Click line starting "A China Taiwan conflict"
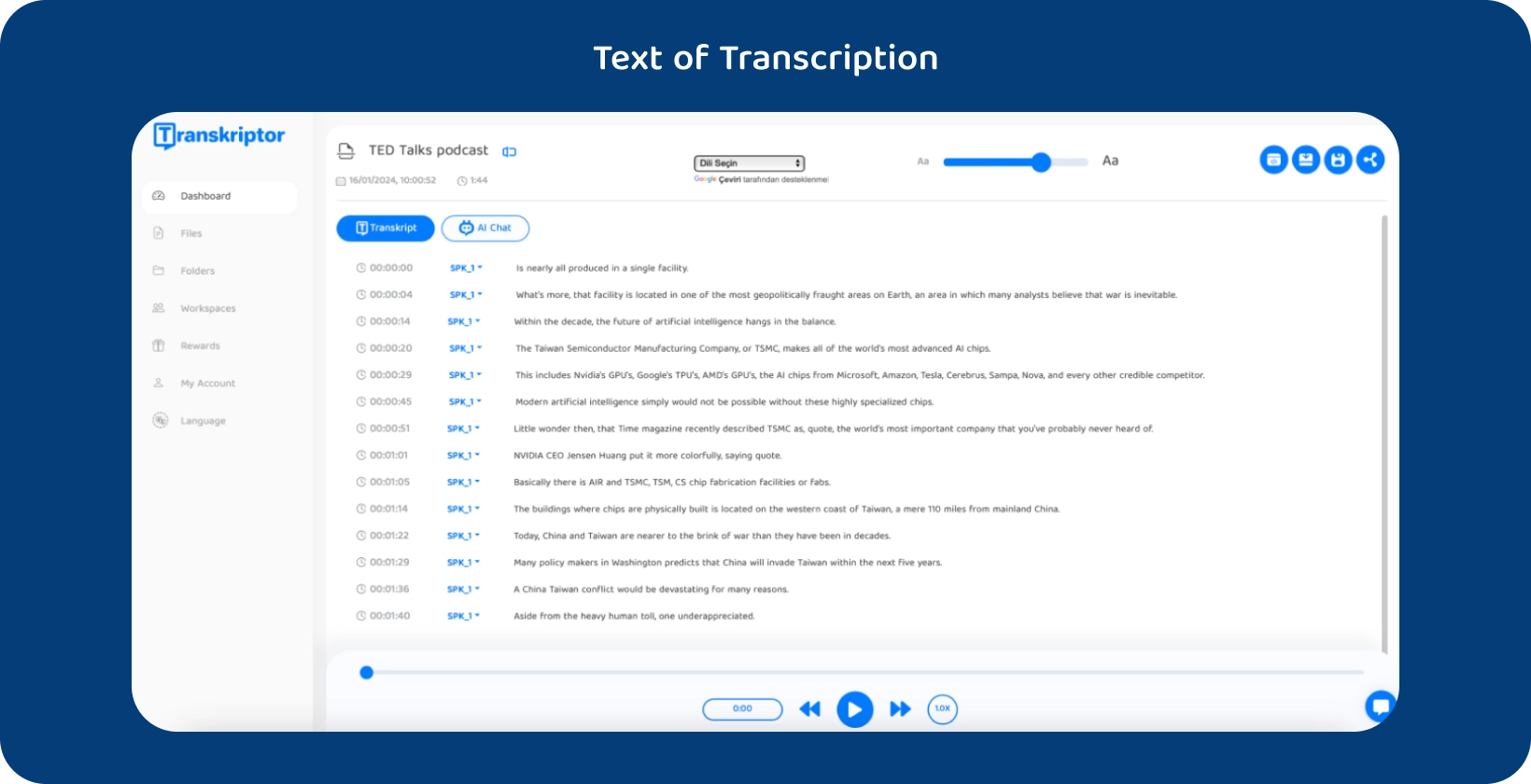 tap(651, 589)
